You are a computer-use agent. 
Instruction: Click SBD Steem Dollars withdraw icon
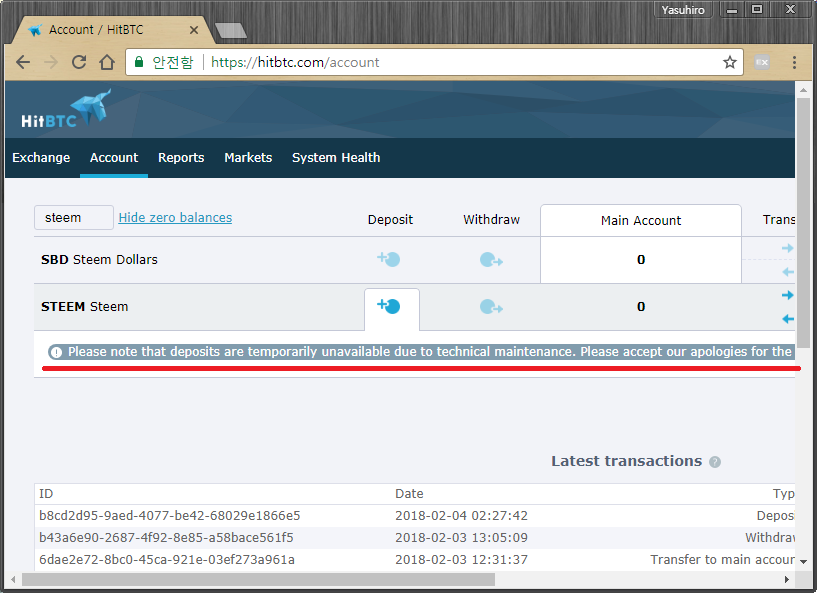491,260
